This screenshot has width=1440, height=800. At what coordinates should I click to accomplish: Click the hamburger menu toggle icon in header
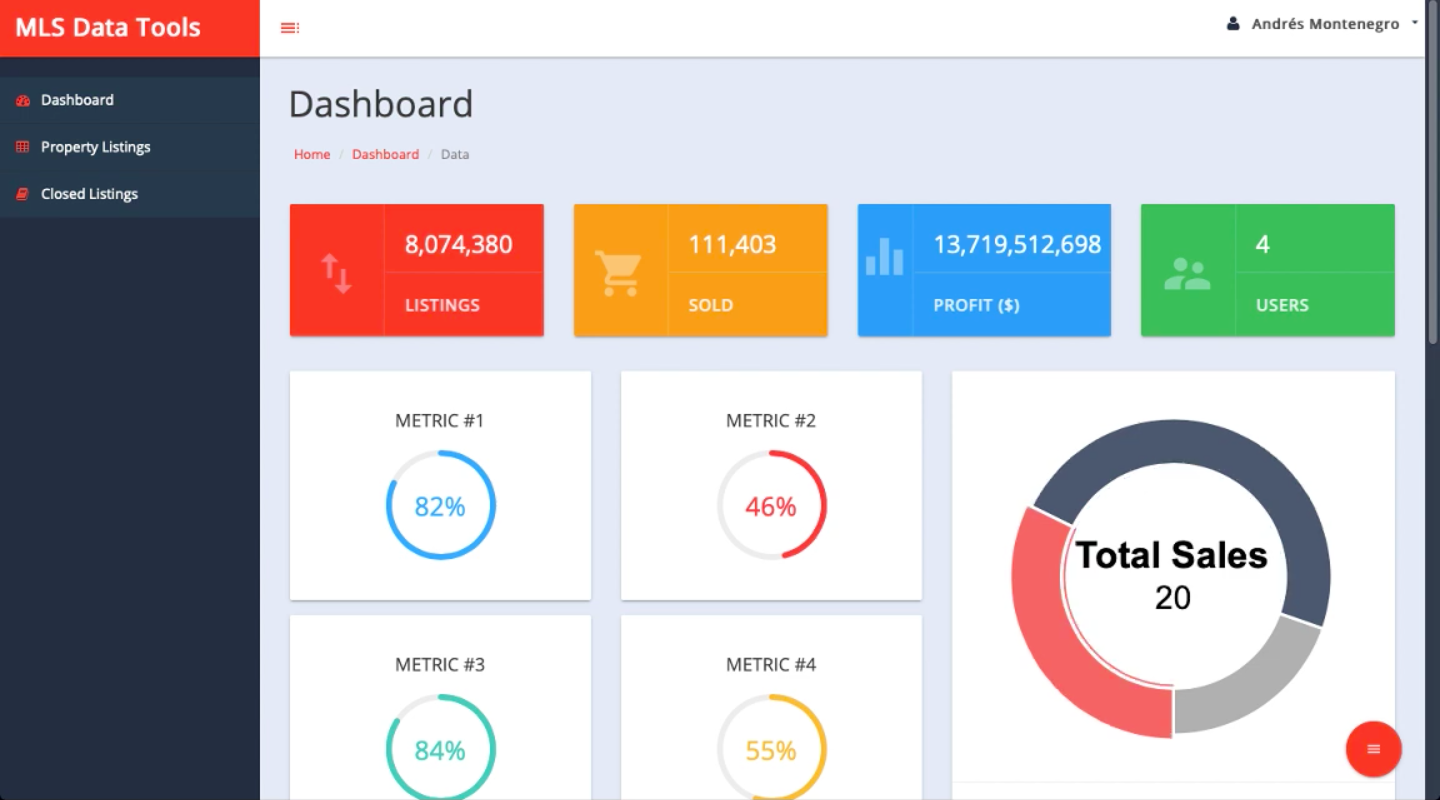point(290,28)
